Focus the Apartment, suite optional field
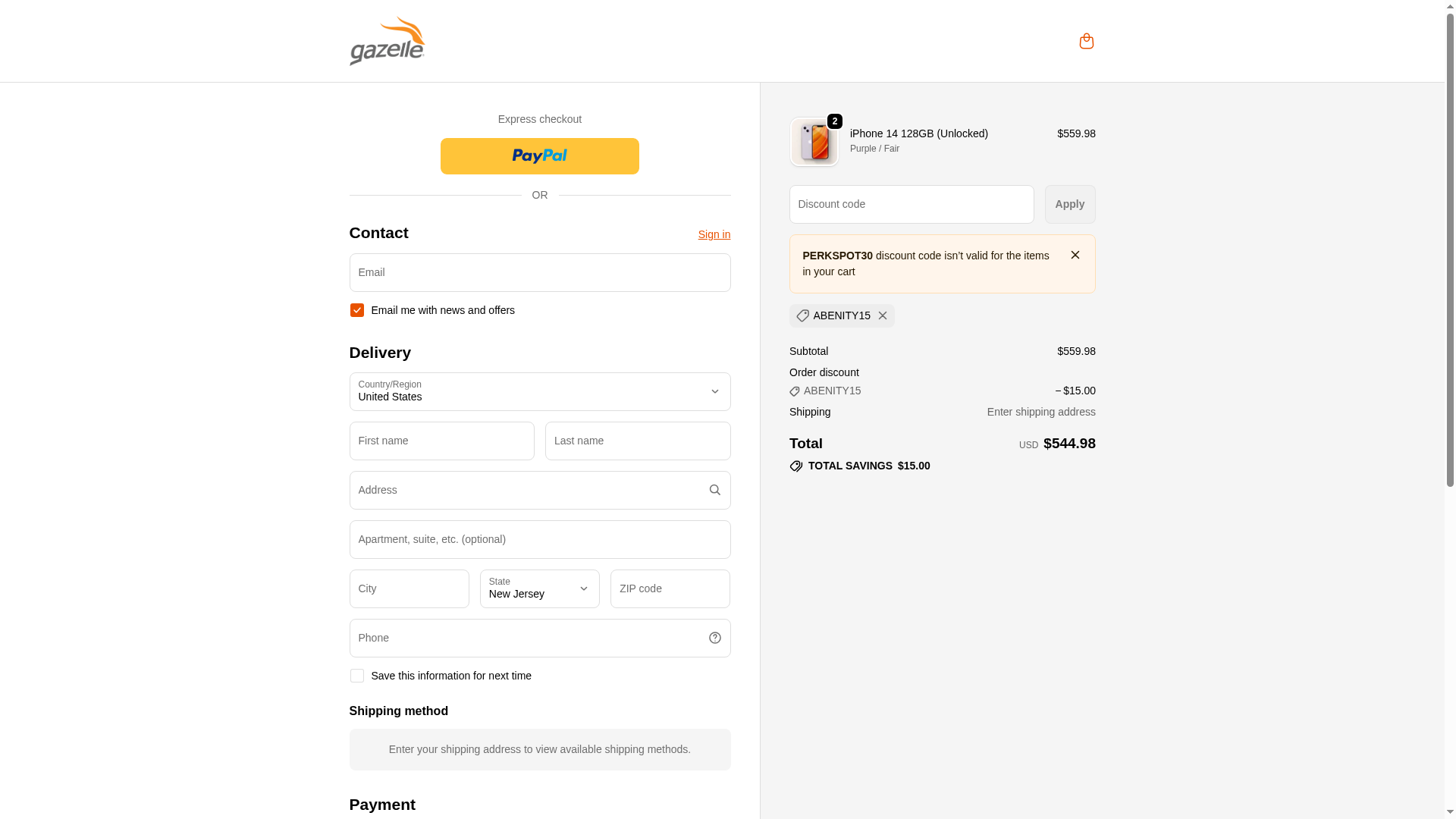The height and width of the screenshot is (819, 1456). coord(539,539)
